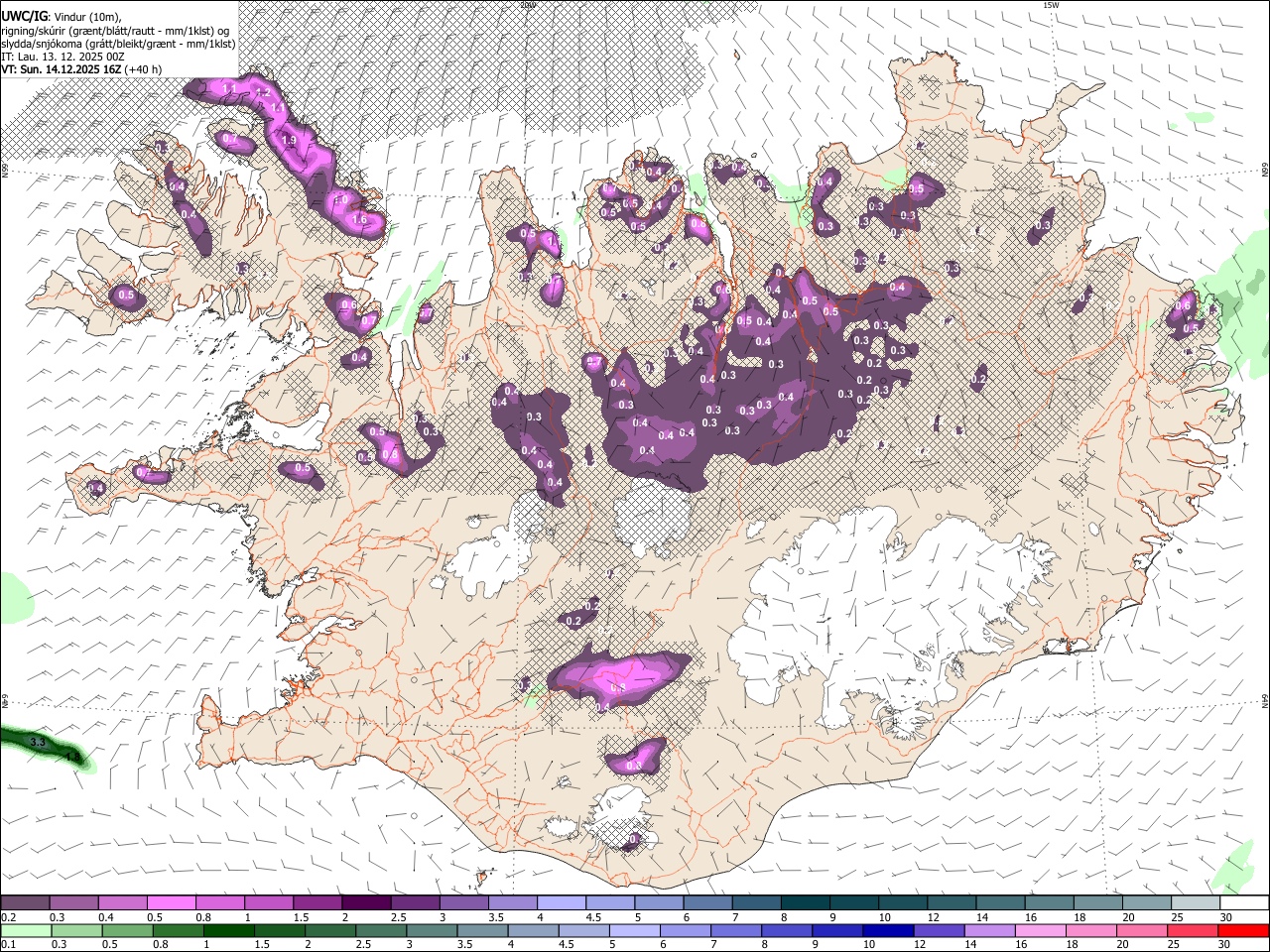Click the '1.9' snowfall value in the Westfjords

click(x=289, y=141)
